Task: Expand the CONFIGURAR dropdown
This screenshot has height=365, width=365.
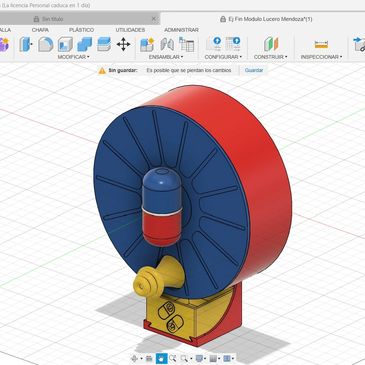Action: pyautogui.click(x=223, y=57)
